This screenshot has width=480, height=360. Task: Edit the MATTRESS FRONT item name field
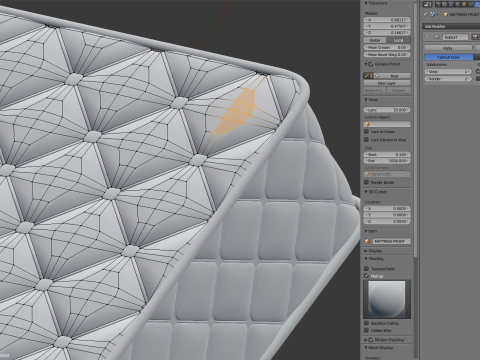click(392, 241)
